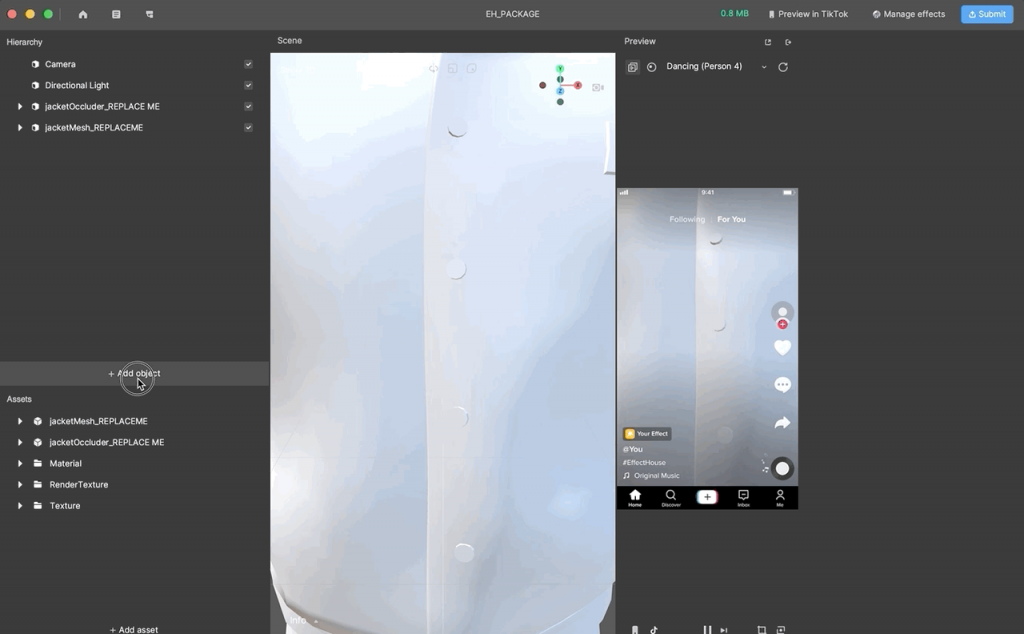Viewport: 1024px width, 634px height.
Task: Click the scene camera view icon
Action: [x=598, y=87]
